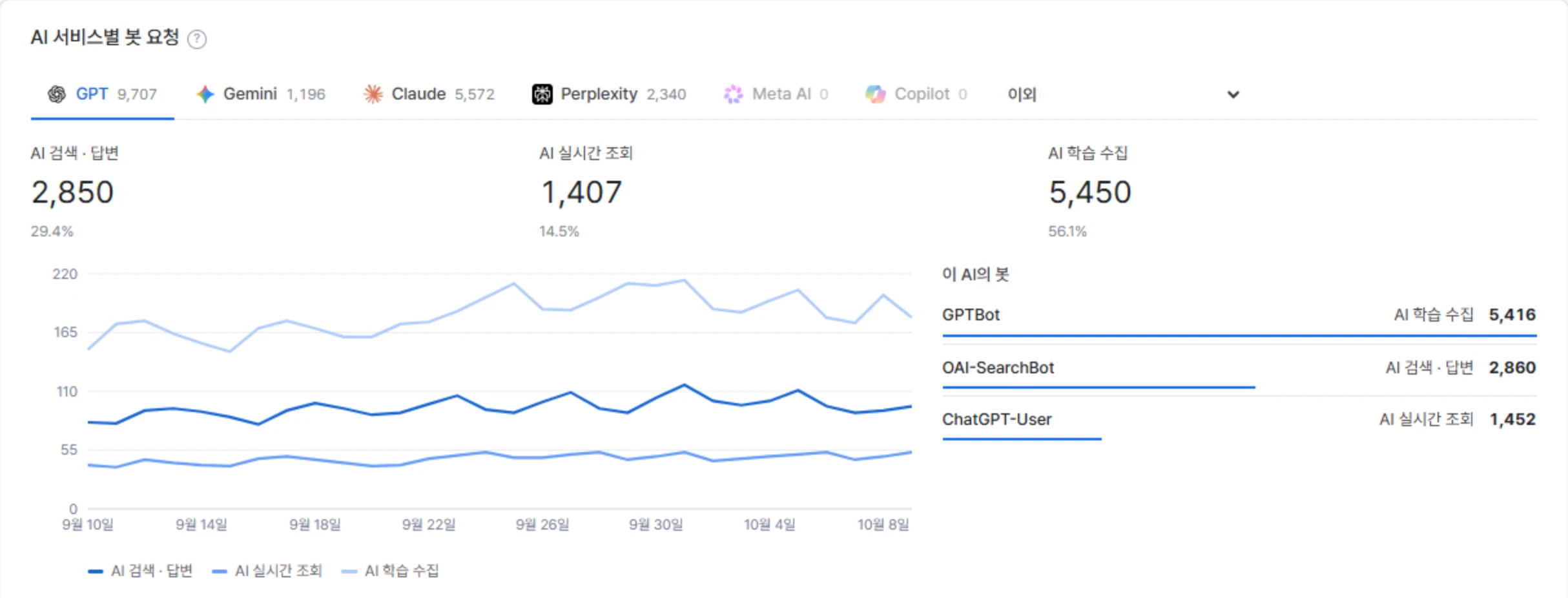Click the 10월 8일 axis label
Screen dimensions: 1568x598
click(x=883, y=524)
